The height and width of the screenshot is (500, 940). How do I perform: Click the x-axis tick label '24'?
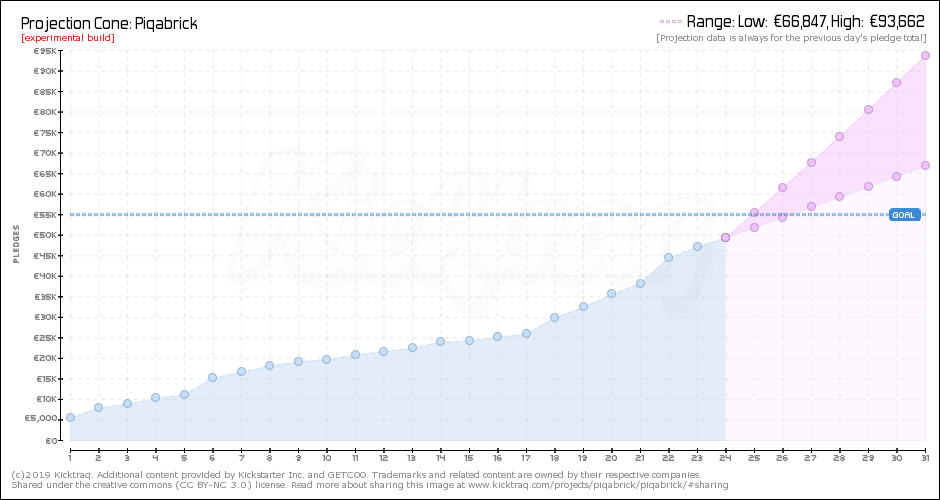tap(725, 458)
